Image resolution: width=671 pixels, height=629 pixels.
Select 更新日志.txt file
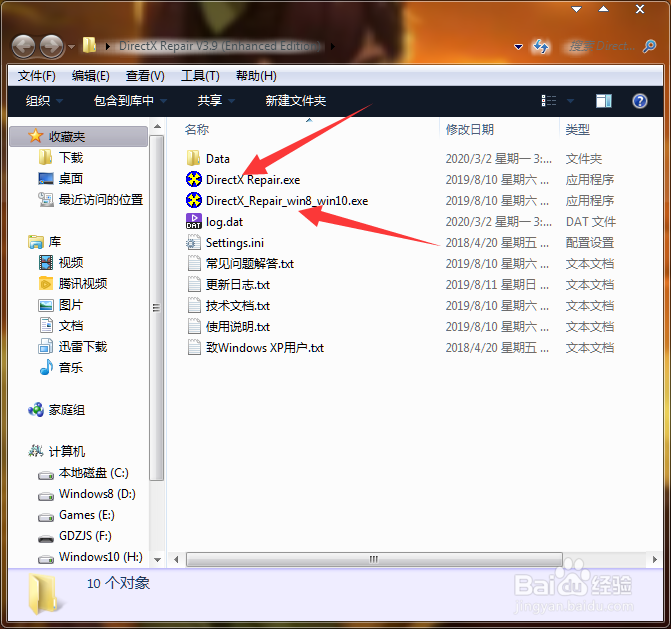click(238, 285)
